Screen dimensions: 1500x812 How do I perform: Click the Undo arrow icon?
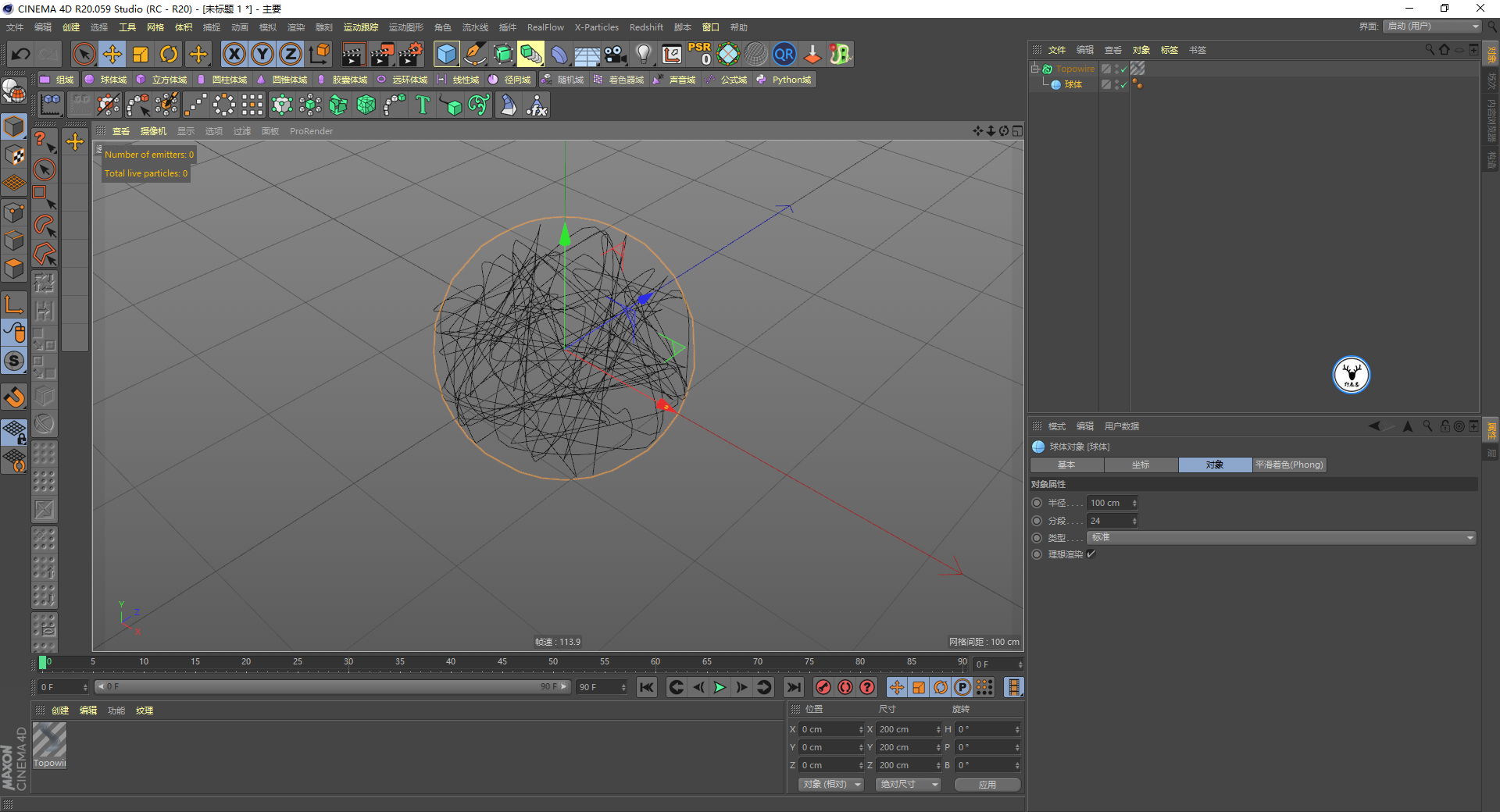pyautogui.click(x=21, y=54)
